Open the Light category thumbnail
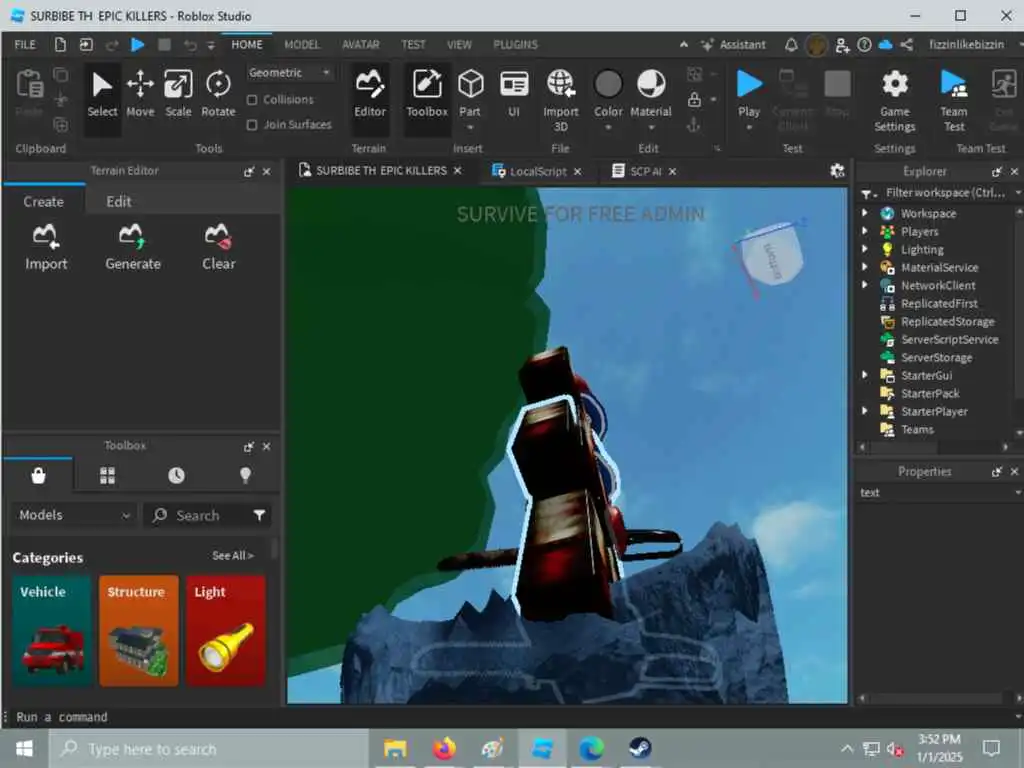Image resolution: width=1024 pixels, height=768 pixels. [x=225, y=630]
